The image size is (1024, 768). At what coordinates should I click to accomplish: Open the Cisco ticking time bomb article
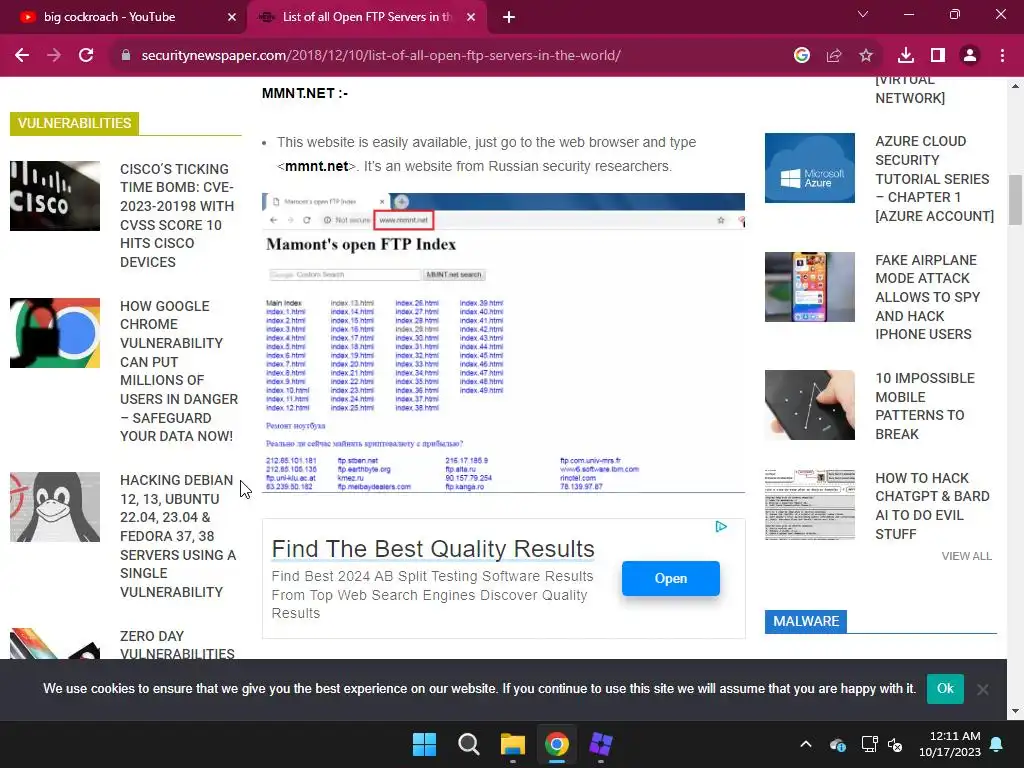coord(177,216)
